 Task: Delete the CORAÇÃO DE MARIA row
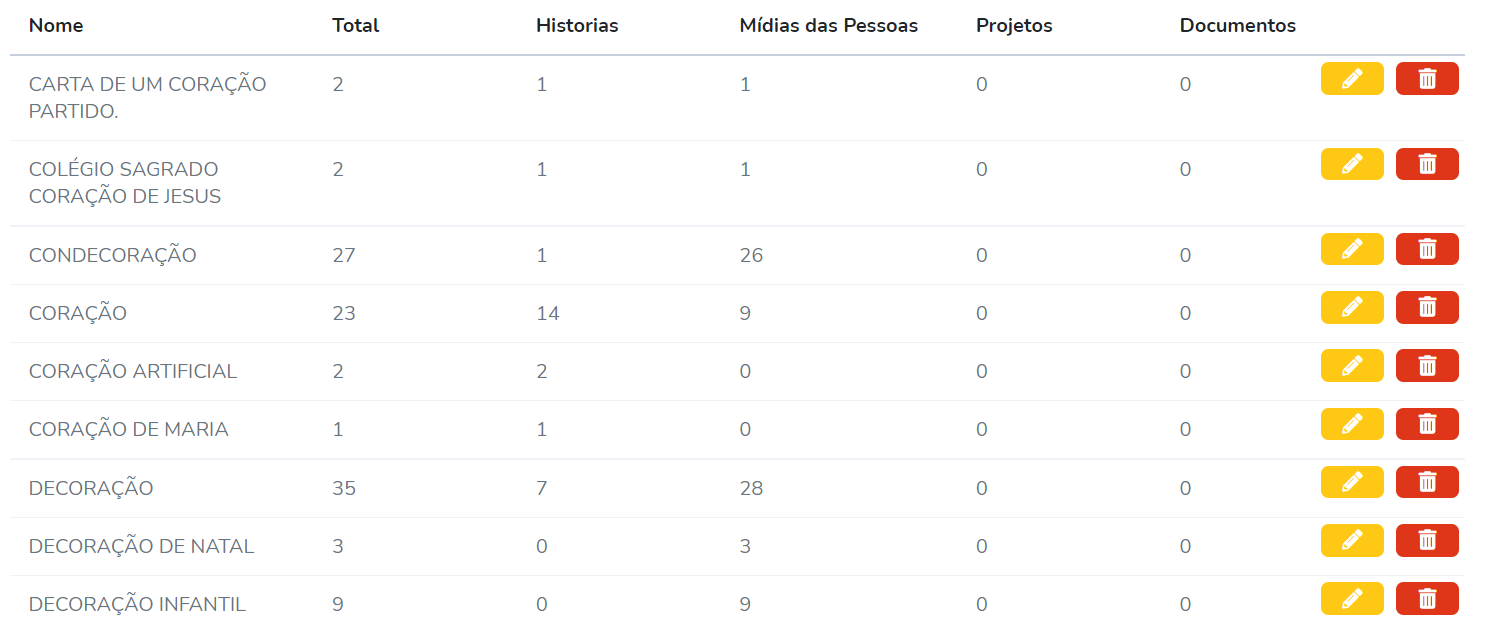coord(1427,424)
